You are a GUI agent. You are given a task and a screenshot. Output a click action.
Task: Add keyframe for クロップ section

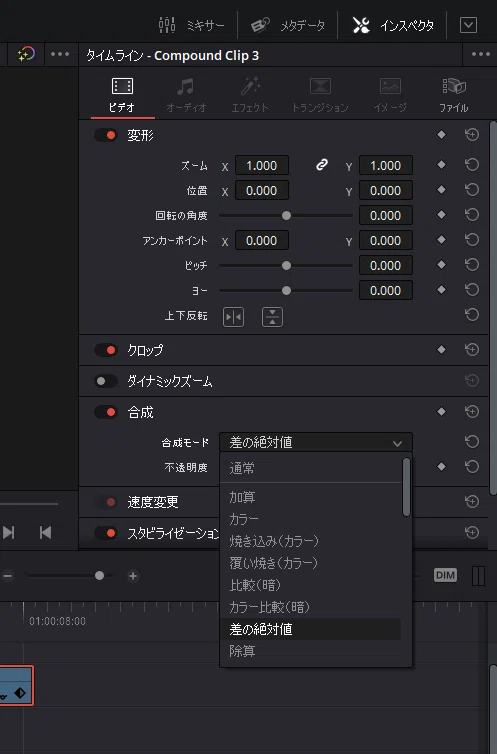pyautogui.click(x=441, y=350)
